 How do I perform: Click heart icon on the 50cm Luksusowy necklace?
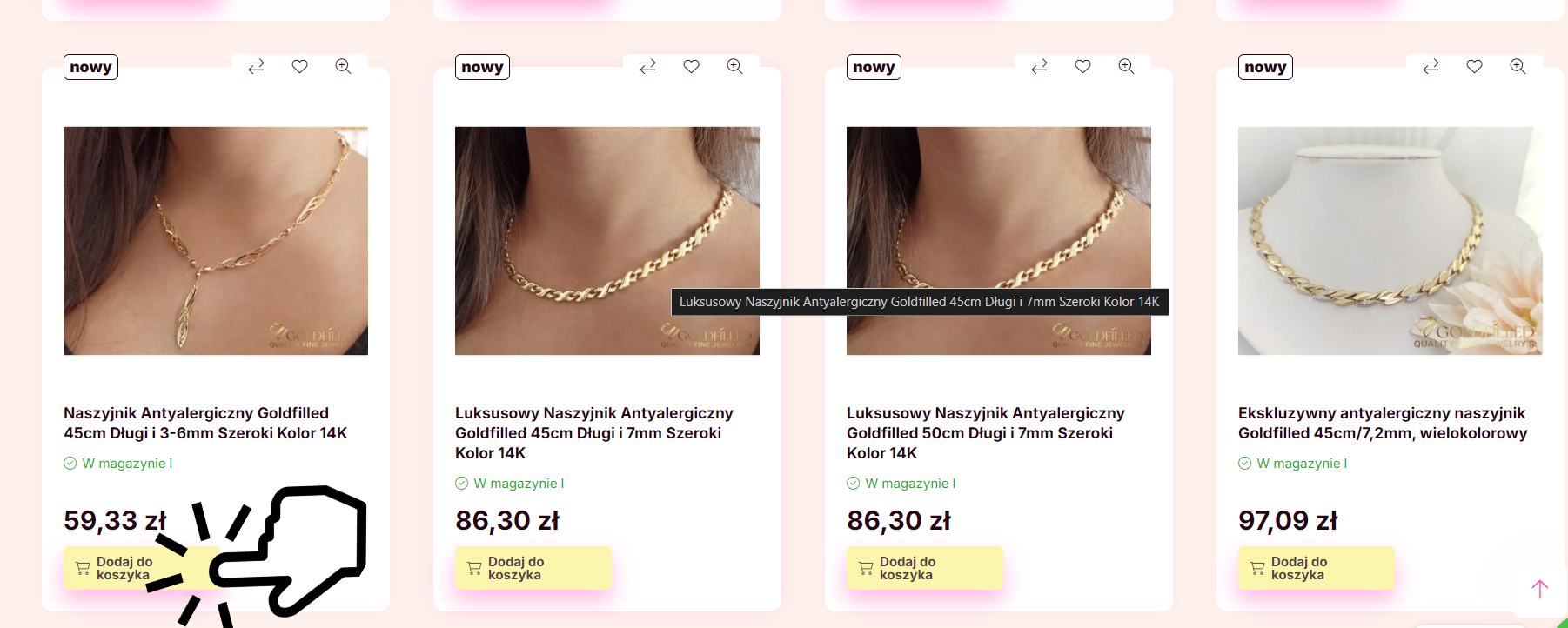tap(1082, 67)
